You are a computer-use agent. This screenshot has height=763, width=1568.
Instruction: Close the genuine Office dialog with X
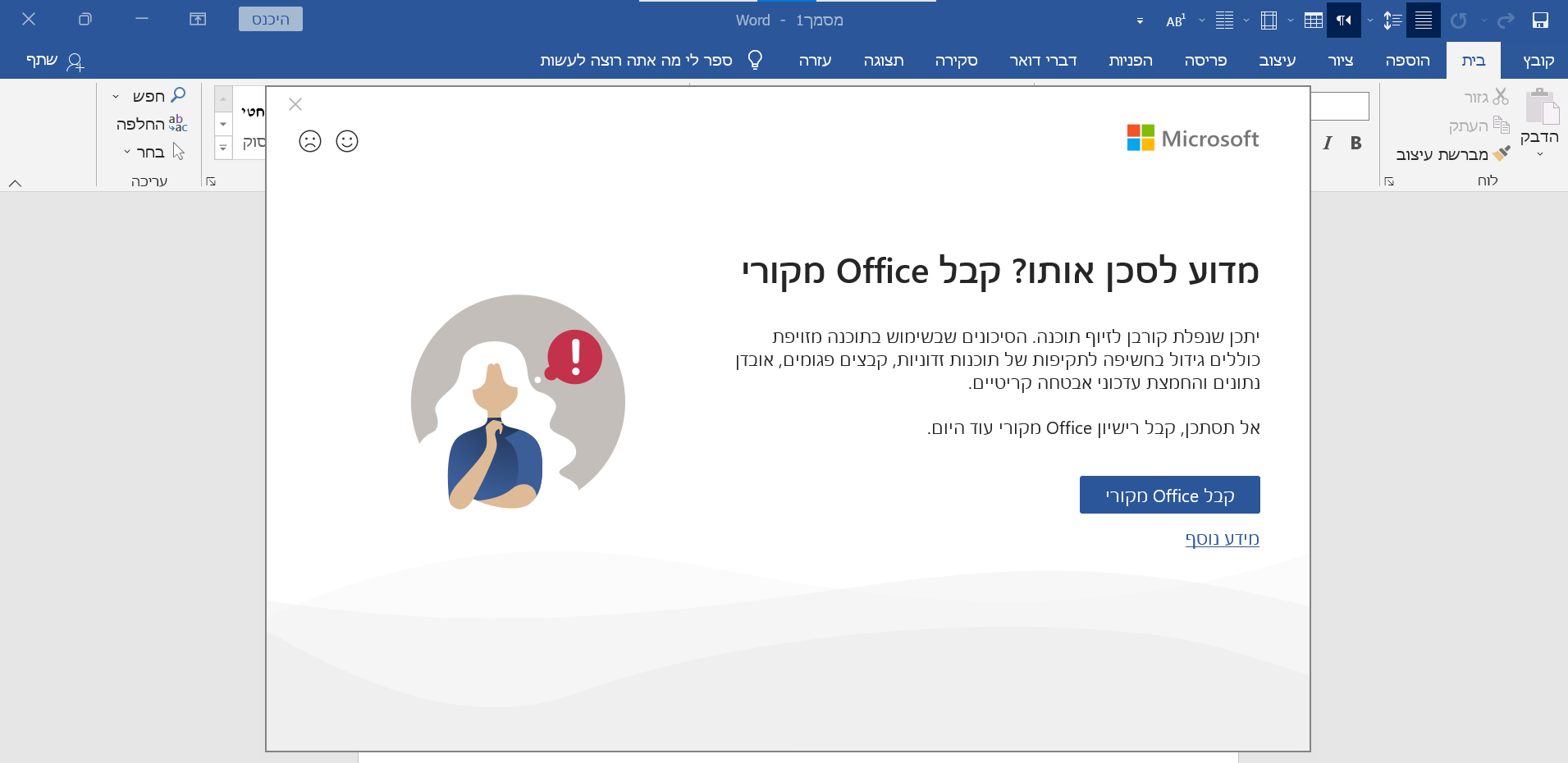click(295, 104)
